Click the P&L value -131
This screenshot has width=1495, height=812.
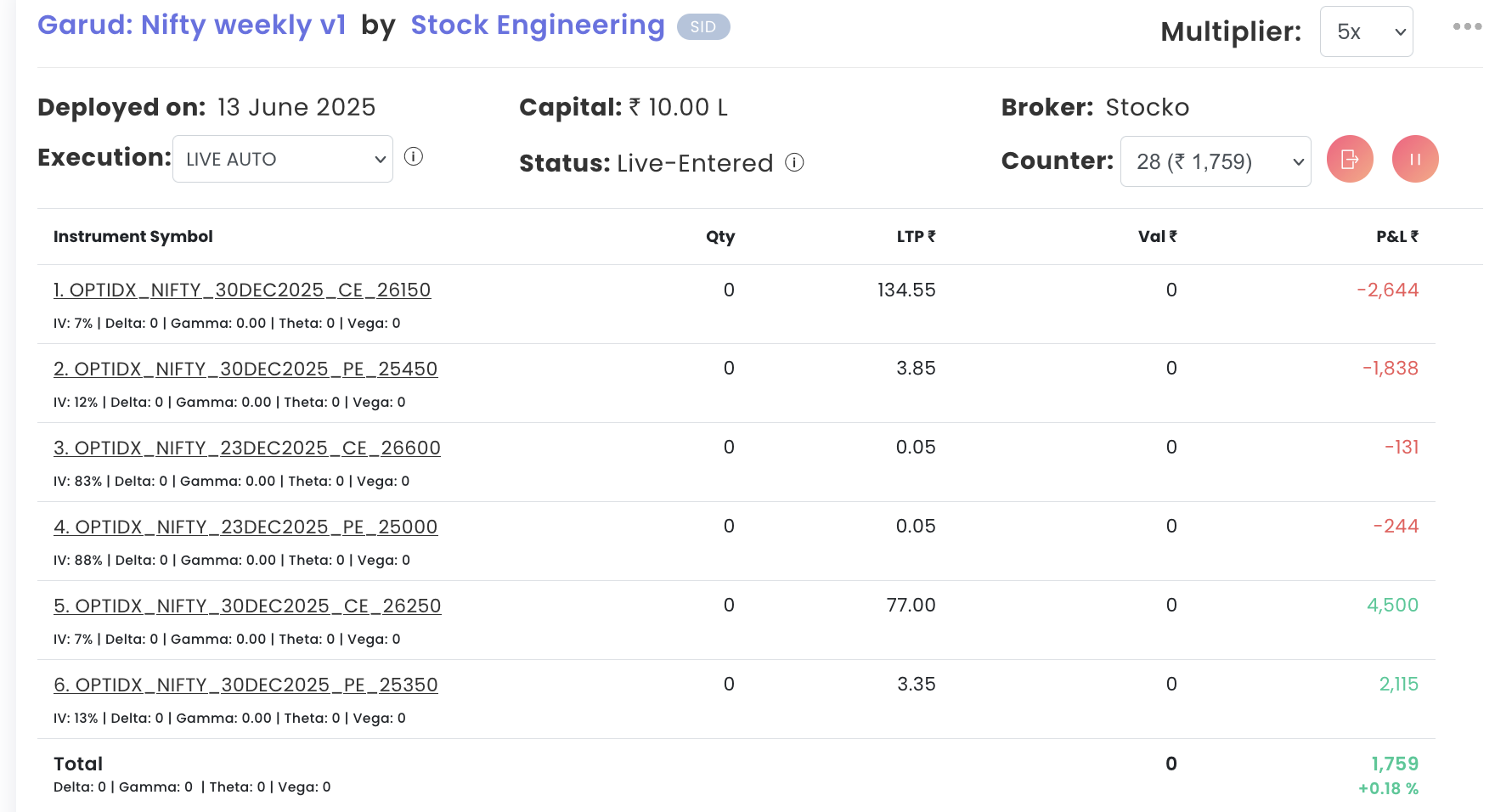[1402, 448]
